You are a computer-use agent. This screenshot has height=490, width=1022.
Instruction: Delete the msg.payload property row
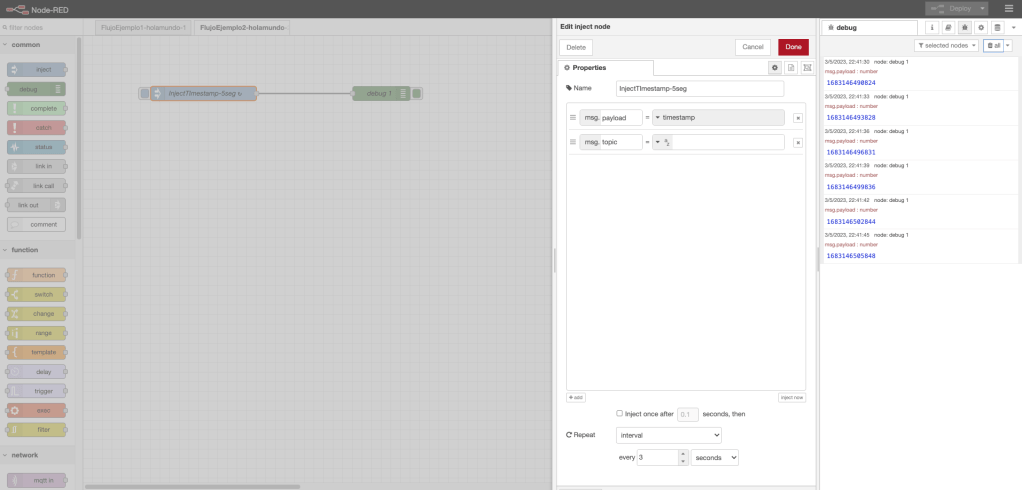(798, 118)
